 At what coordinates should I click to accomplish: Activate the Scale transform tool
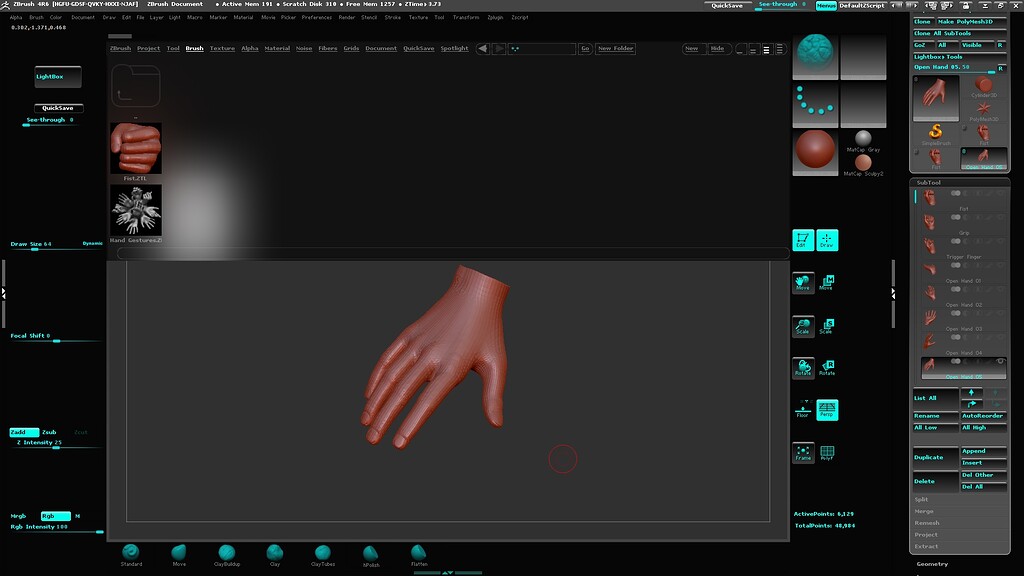pos(803,325)
